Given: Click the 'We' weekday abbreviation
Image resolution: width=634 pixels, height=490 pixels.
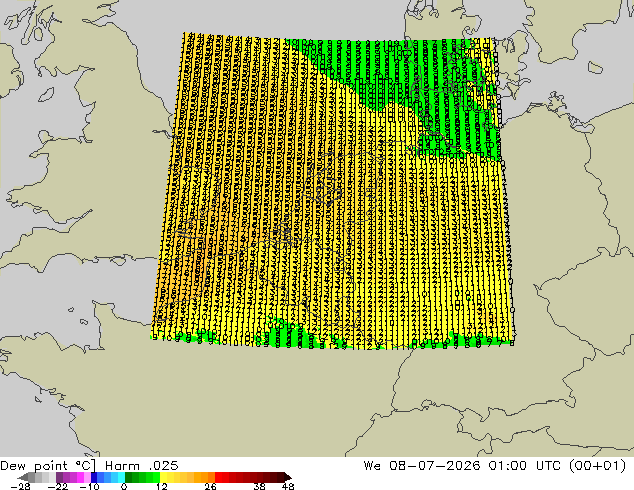Looking at the screenshot, I should coord(372,465).
